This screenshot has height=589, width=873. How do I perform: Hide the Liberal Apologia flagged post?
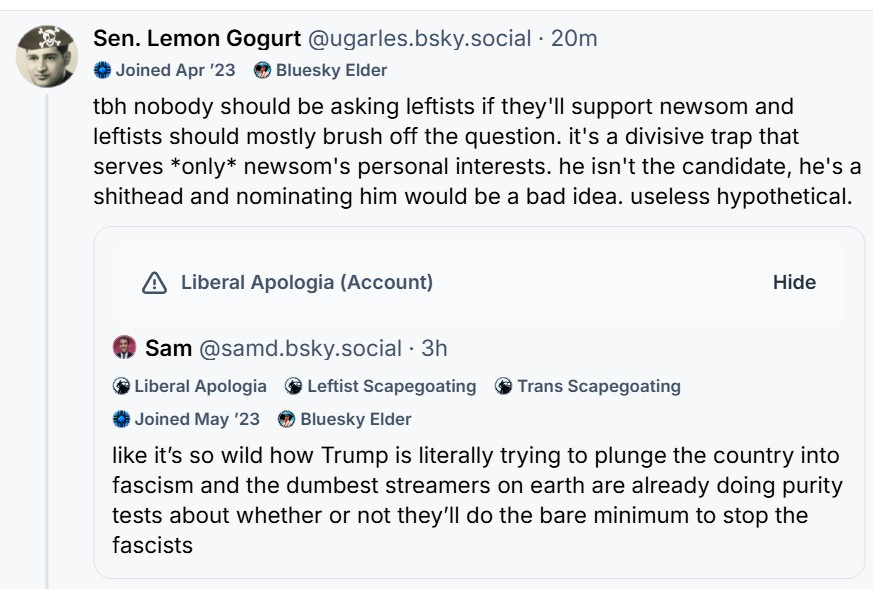pyautogui.click(x=794, y=283)
